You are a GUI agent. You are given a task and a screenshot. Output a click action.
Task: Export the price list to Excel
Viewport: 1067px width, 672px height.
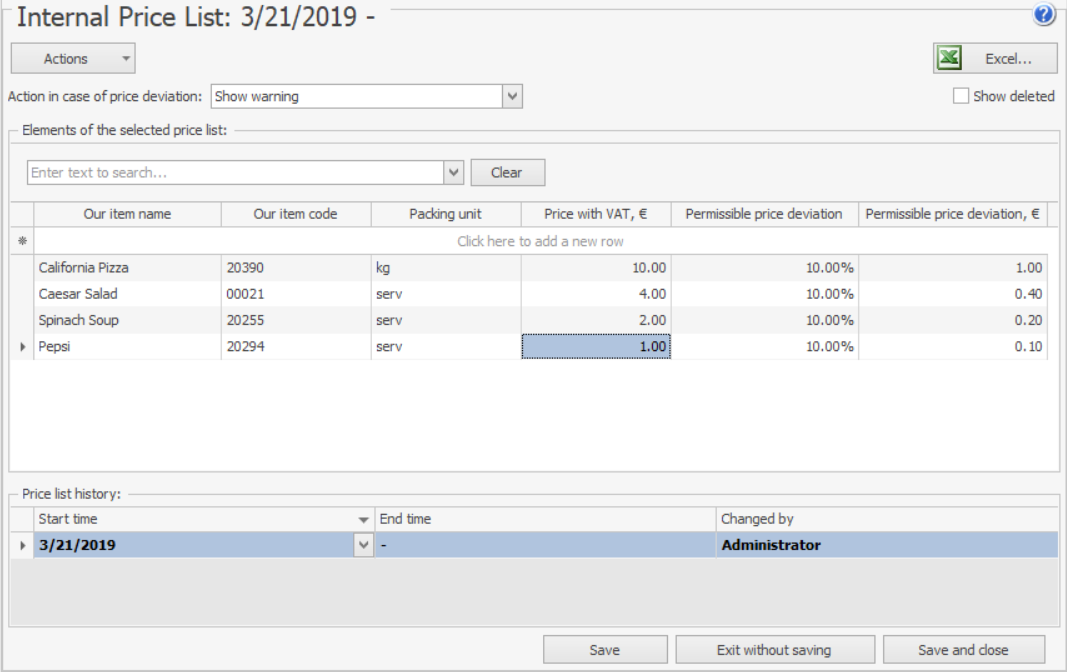pos(995,59)
